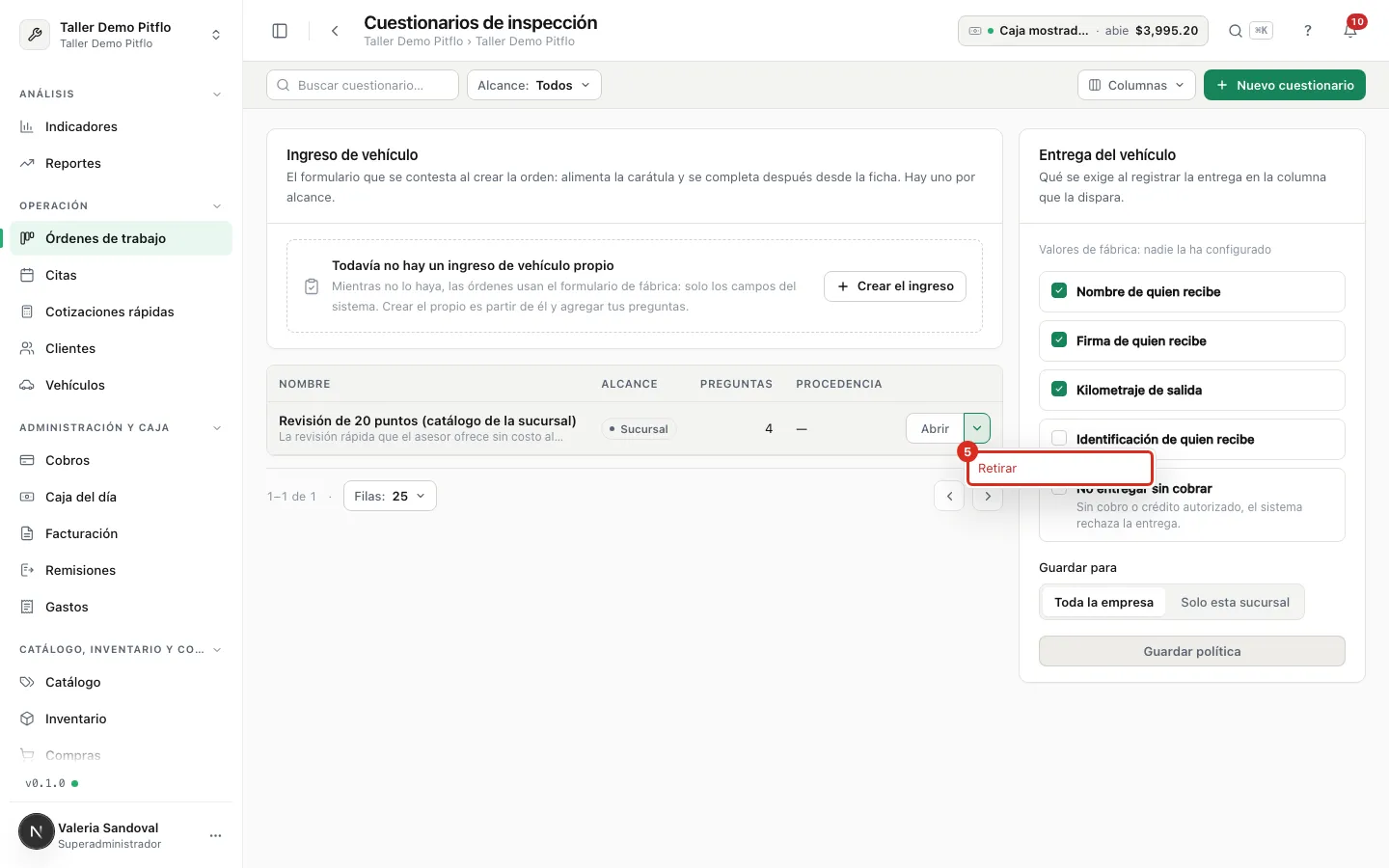Open the notifications bell
The width and height of the screenshot is (1389, 868).
[1350, 31]
